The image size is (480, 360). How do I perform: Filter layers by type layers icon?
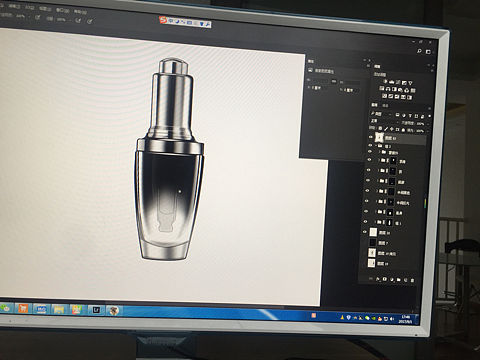(x=410, y=116)
